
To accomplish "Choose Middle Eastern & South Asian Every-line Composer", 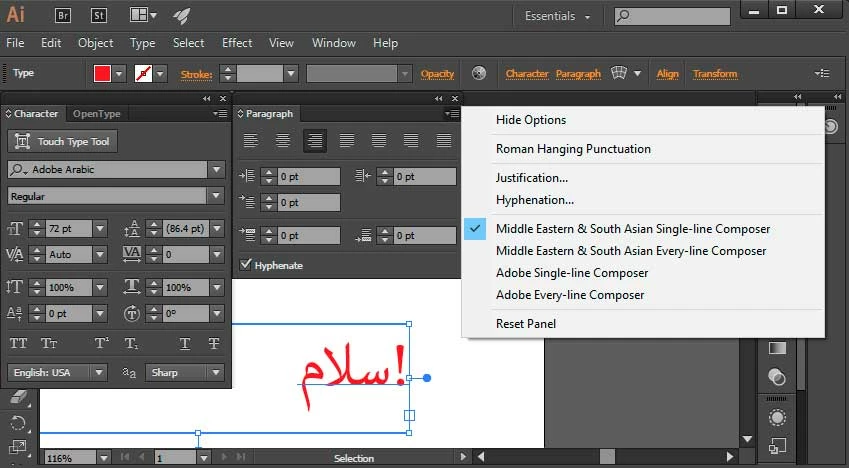I will pos(631,251).
